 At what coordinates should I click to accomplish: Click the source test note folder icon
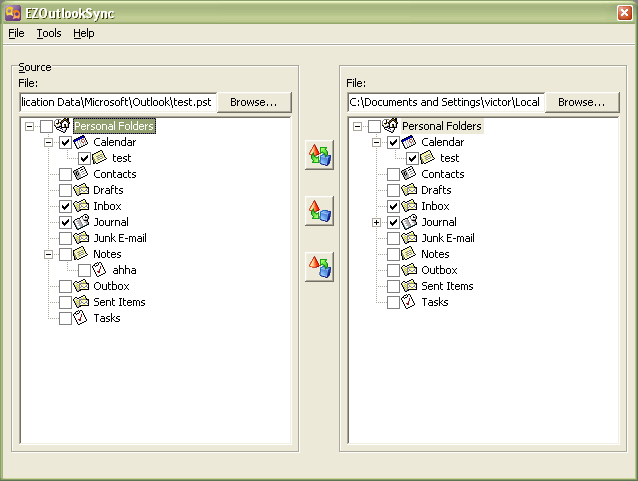[x=100, y=157]
